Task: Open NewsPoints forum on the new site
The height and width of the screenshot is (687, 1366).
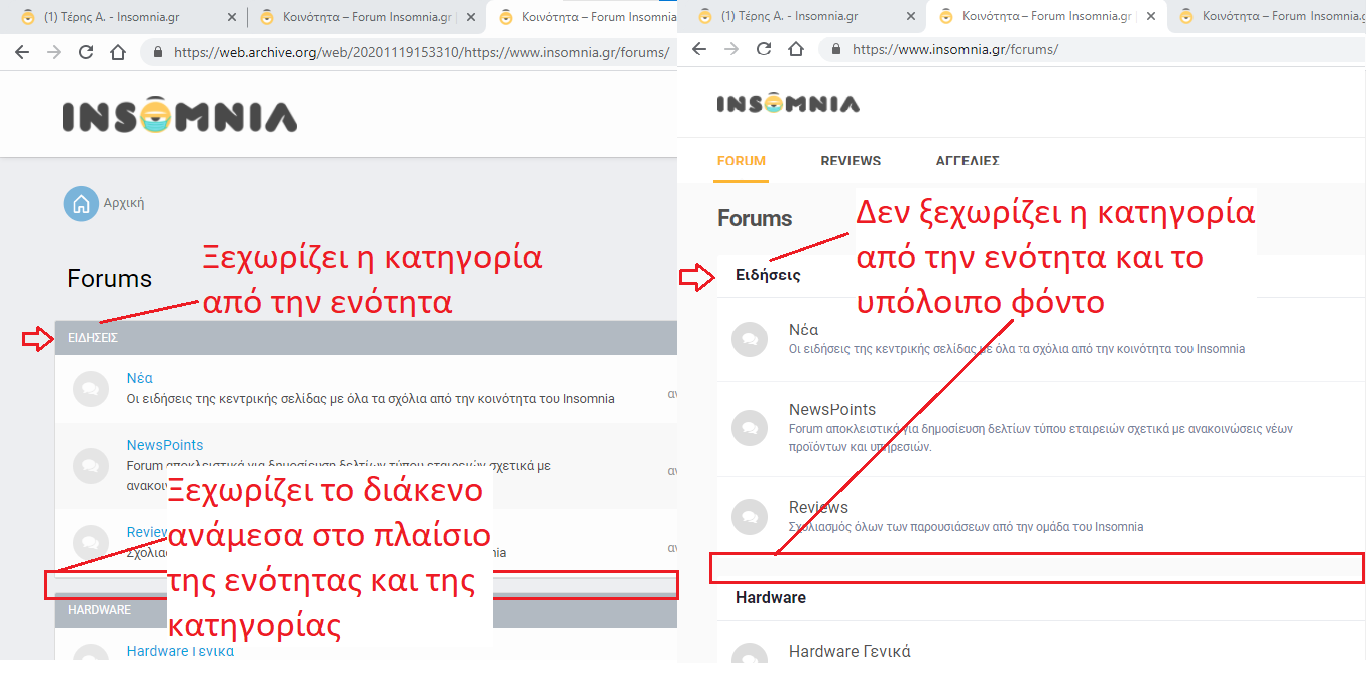Action: point(832,409)
